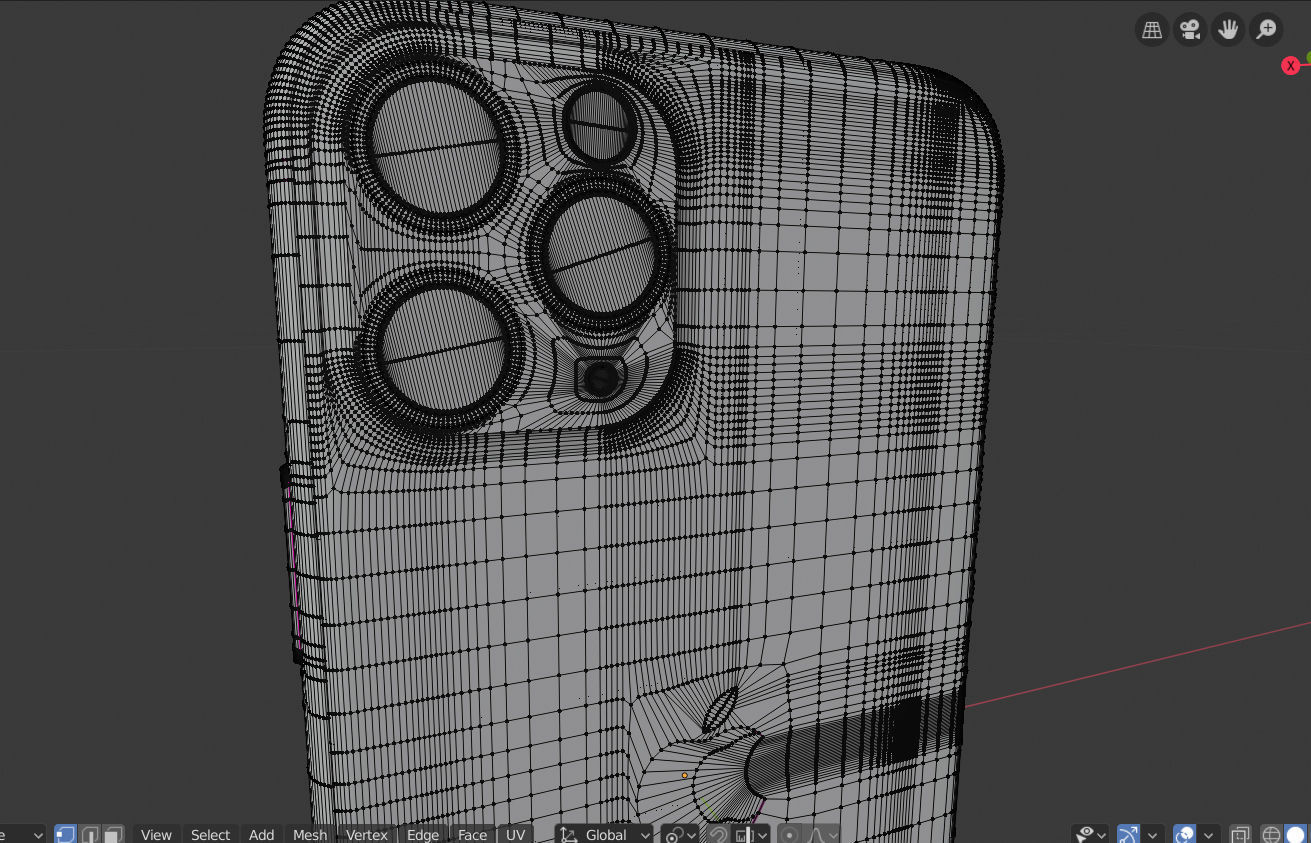Open the Face menu

[473, 835]
